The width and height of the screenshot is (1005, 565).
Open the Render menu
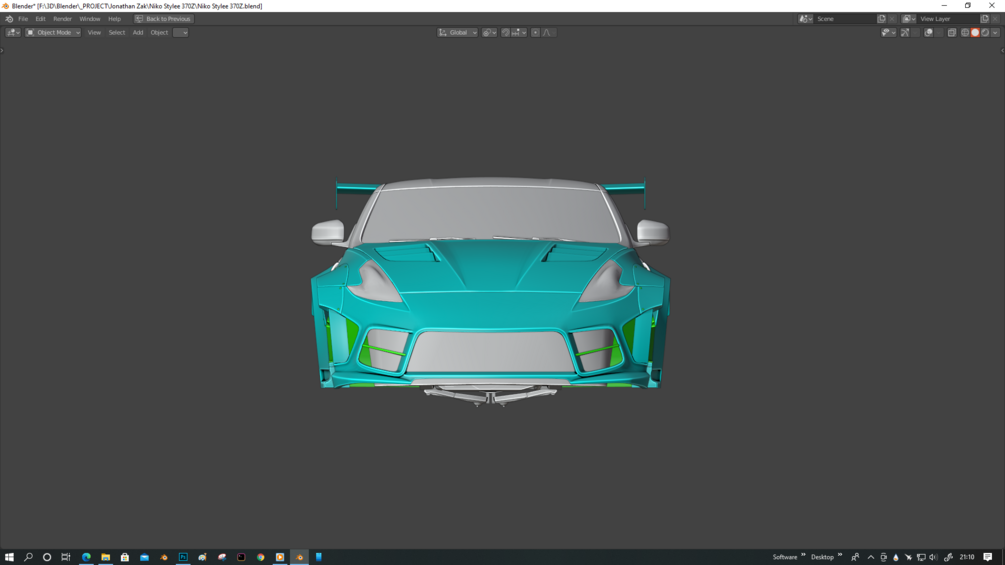pos(62,19)
